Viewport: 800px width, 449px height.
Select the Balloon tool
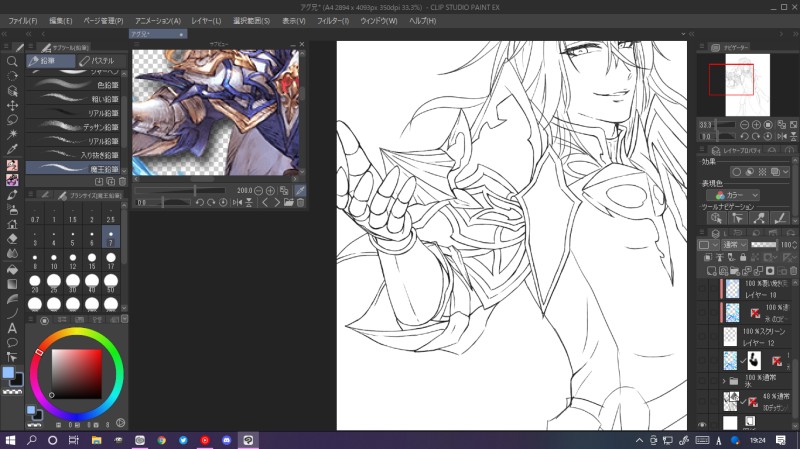pyautogui.click(x=12, y=342)
